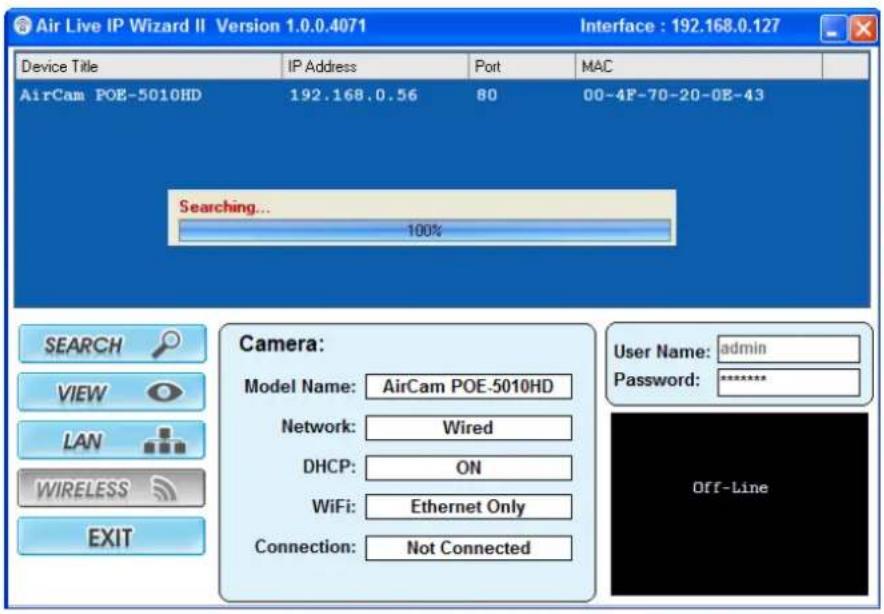Close the IP Wizard II window
The height and width of the screenshot is (614, 884).
pyautogui.click(x=863, y=28)
